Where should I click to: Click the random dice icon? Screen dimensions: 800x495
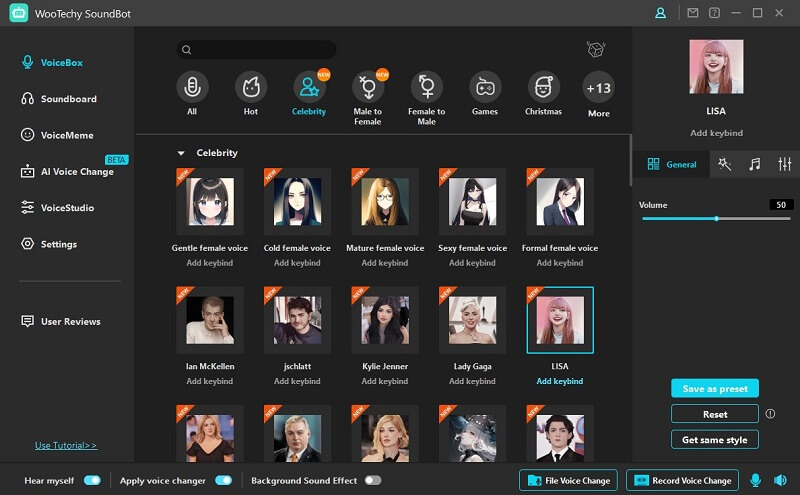(596, 50)
